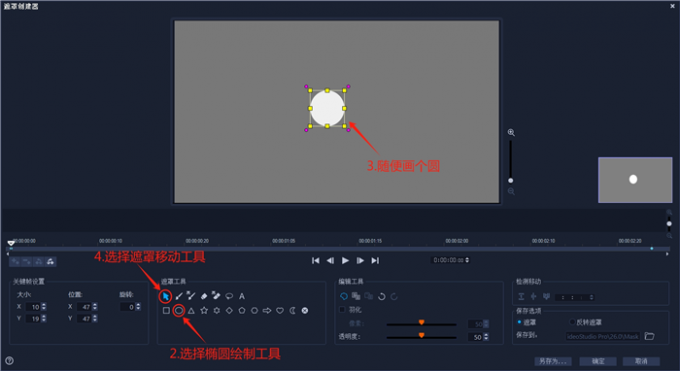Increase rotation value stepper
The image size is (680, 371).
point(138,305)
